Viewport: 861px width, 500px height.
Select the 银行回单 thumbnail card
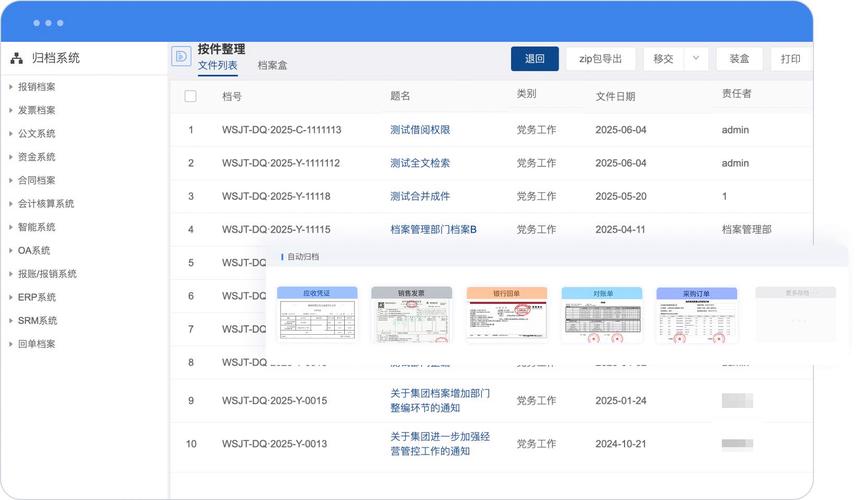[x=506, y=314]
